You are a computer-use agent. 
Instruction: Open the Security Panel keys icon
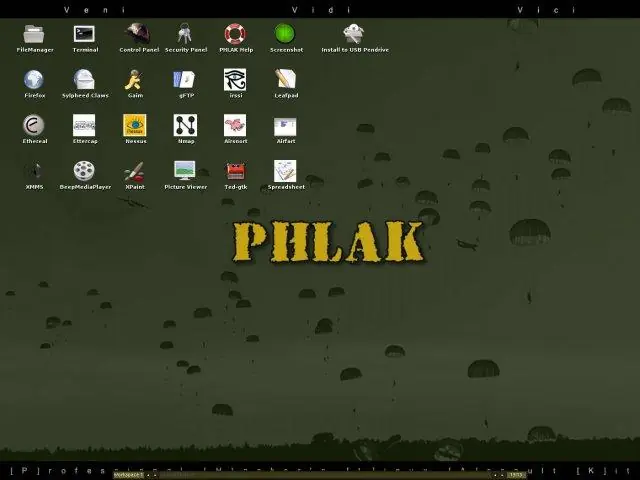[184, 33]
